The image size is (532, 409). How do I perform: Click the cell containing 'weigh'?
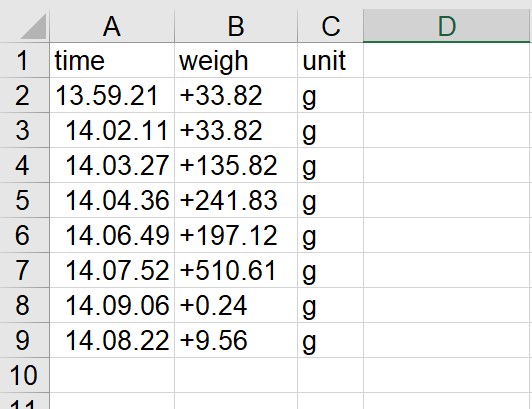click(x=236, y=60)
